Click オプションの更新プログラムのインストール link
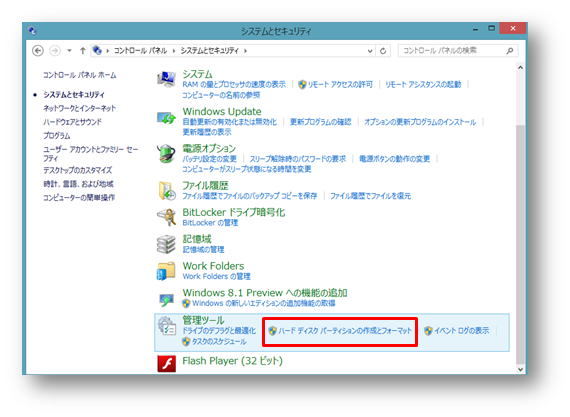The image size is (570, 417). pyautogui.click(x=420, y=122)
